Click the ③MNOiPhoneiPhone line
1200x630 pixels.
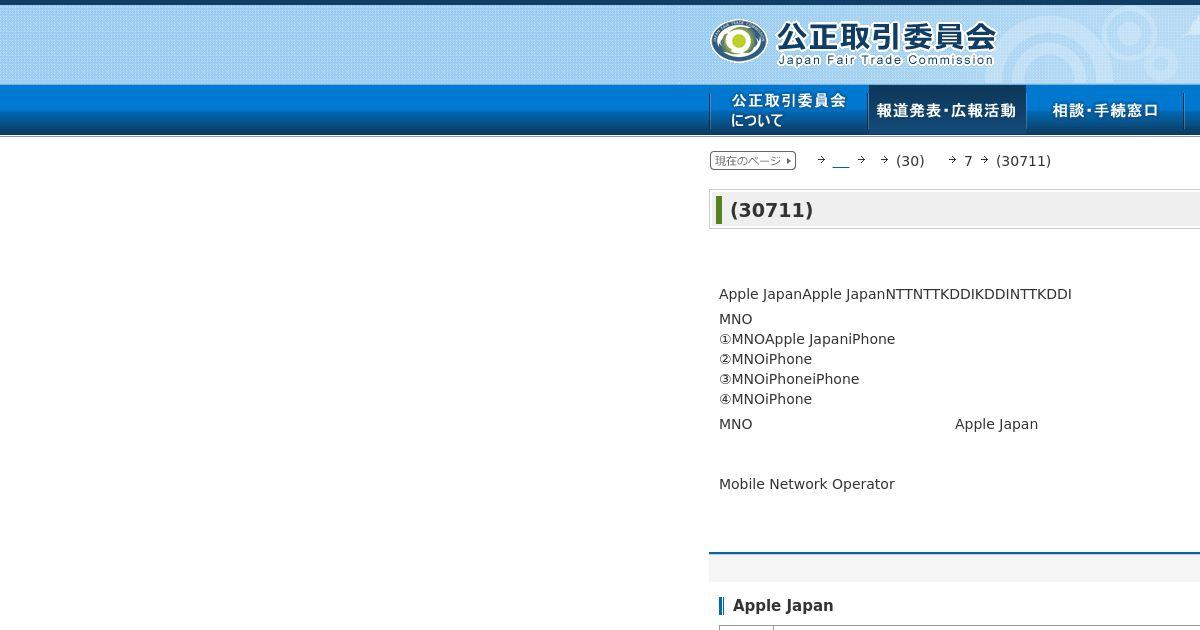tap(789, 379)
